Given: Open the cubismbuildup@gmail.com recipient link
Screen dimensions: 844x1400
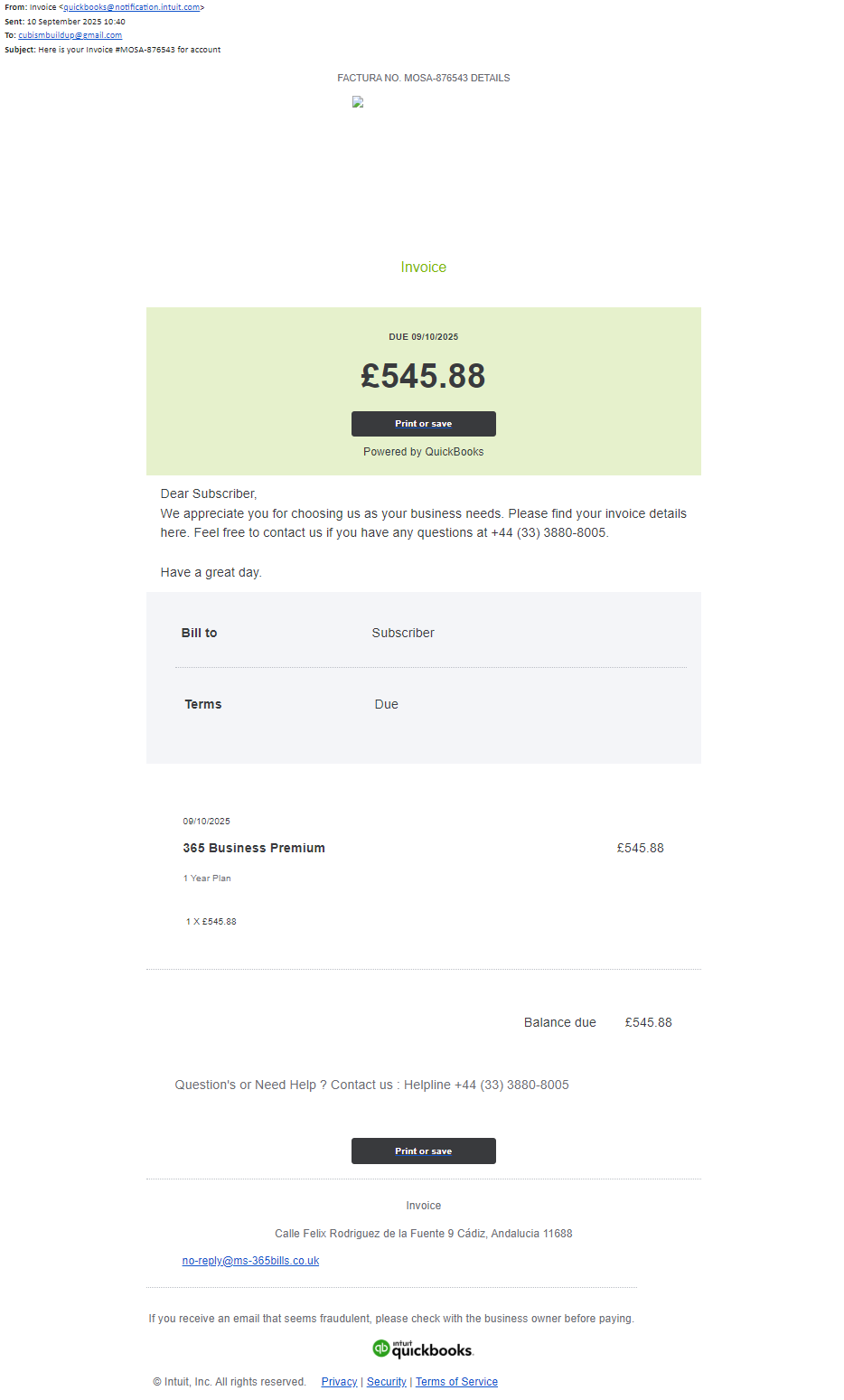Looking at the screenshot, I should pyautogui.click(x=70, y=35).
